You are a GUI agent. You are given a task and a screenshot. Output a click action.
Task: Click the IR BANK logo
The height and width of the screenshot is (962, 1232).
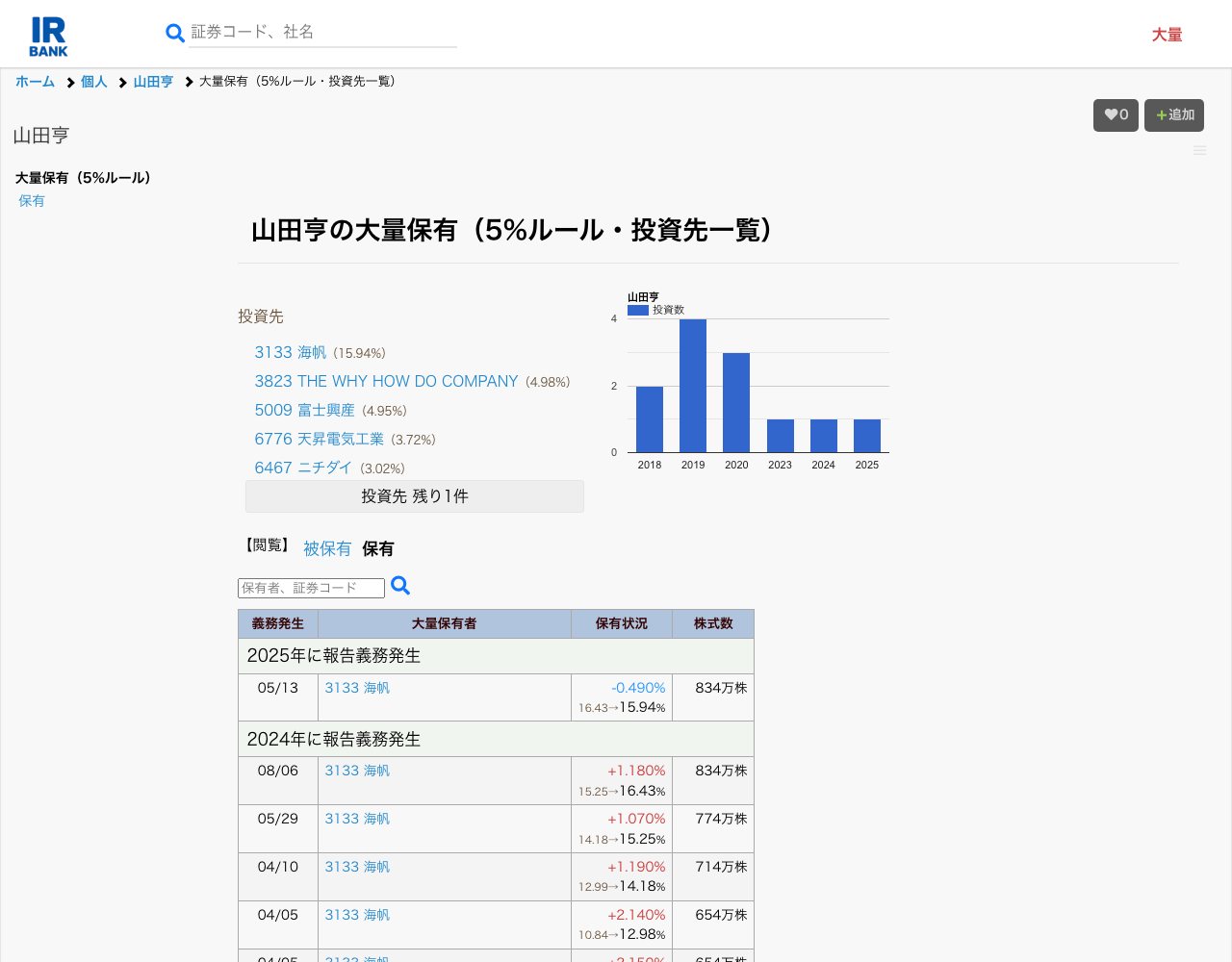coord(48,37)
